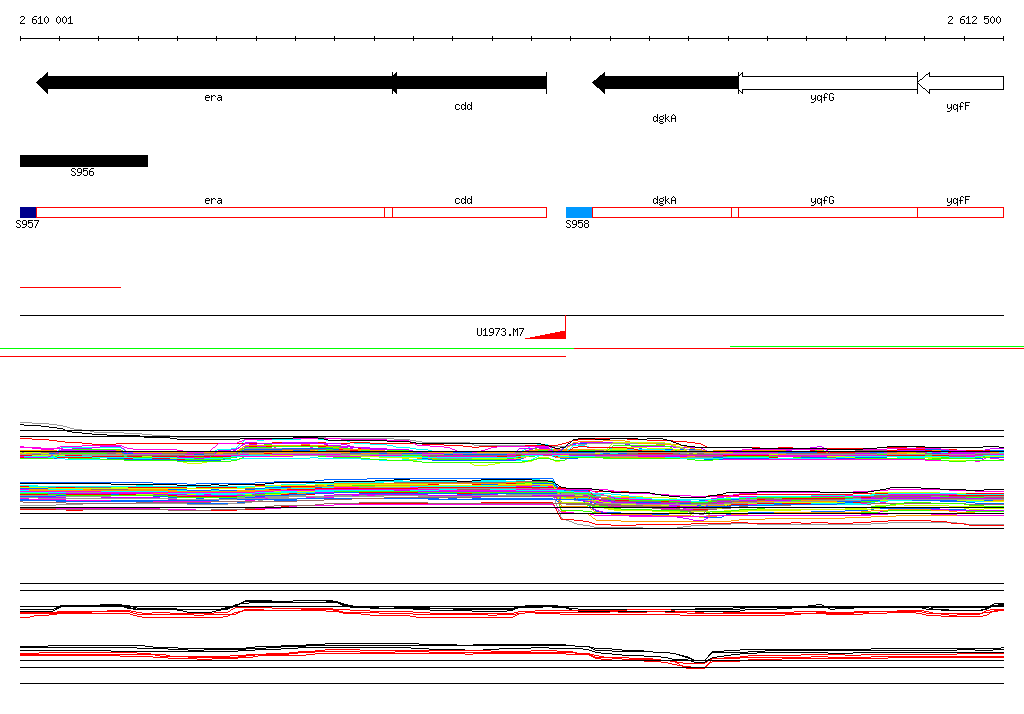Click the 2 612 500 end coordinate
Image resolution: width=1024 pixels, height=714 pixels.
(974, 20)
